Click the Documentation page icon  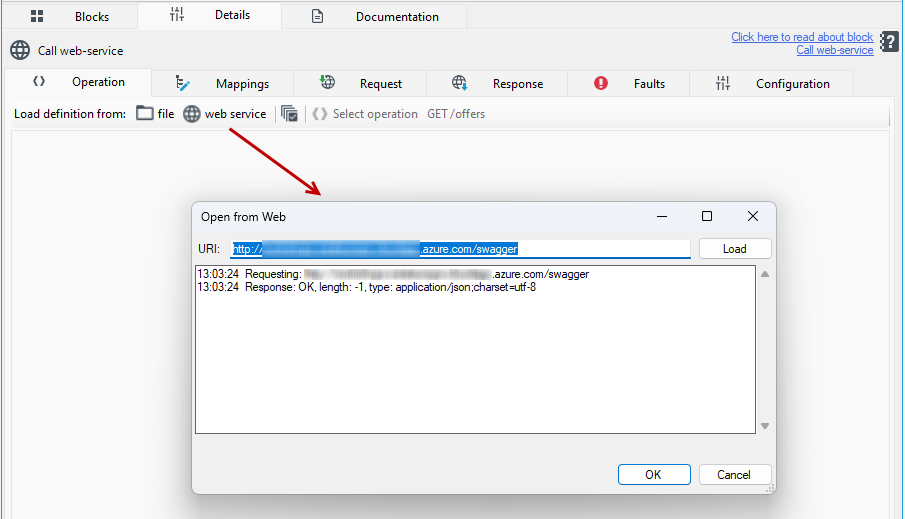317,16
